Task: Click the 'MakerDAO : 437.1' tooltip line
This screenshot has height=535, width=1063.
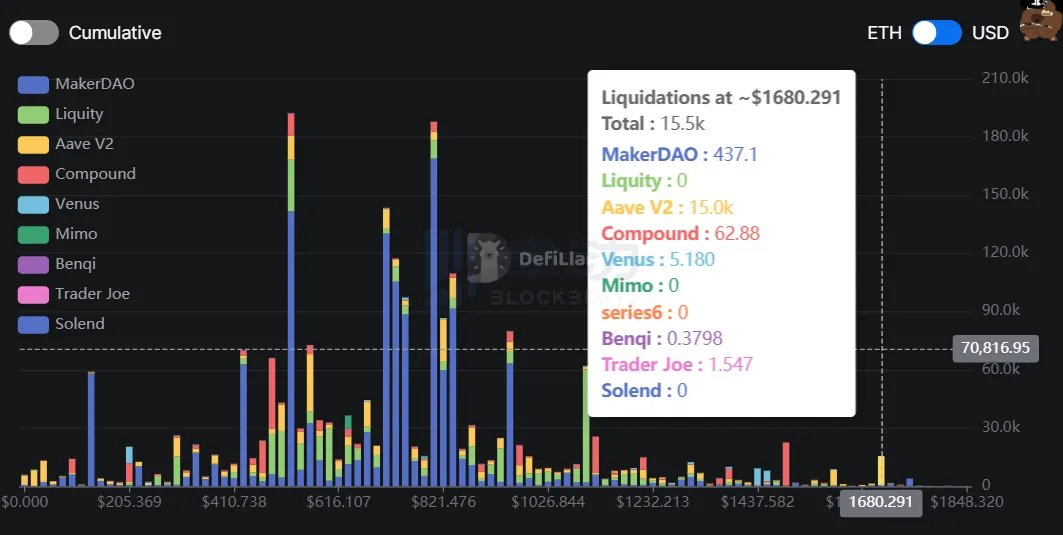Action: [679, 155]
